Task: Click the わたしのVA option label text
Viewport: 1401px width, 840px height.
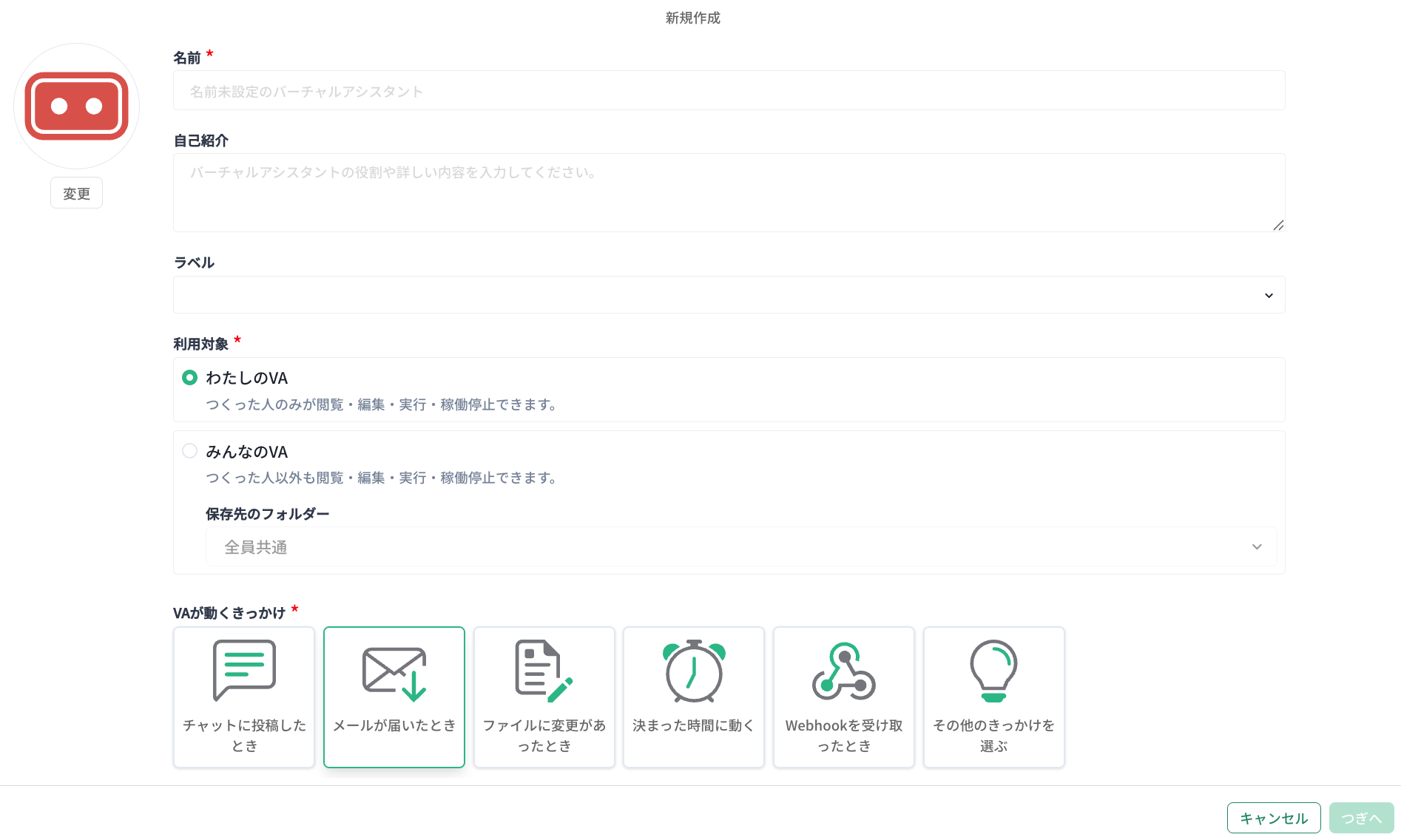Action: tap(246, 378)
